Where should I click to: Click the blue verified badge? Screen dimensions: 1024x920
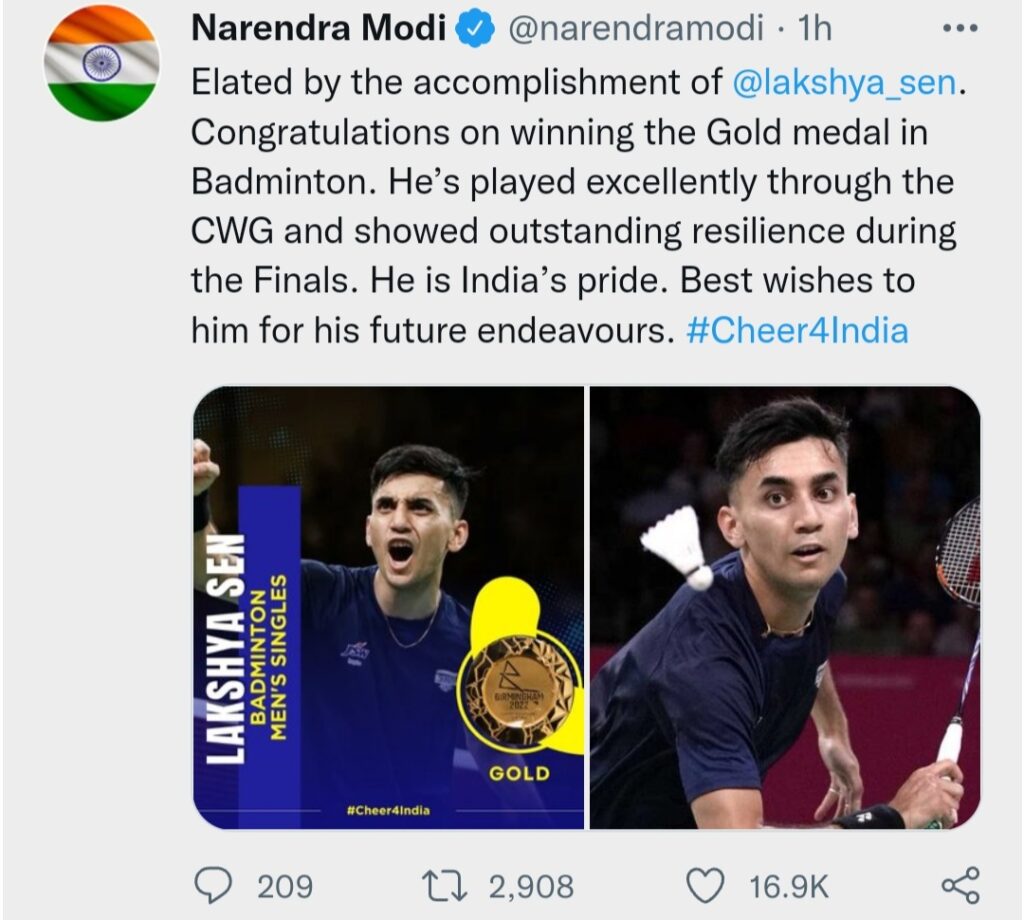point(477,29)
